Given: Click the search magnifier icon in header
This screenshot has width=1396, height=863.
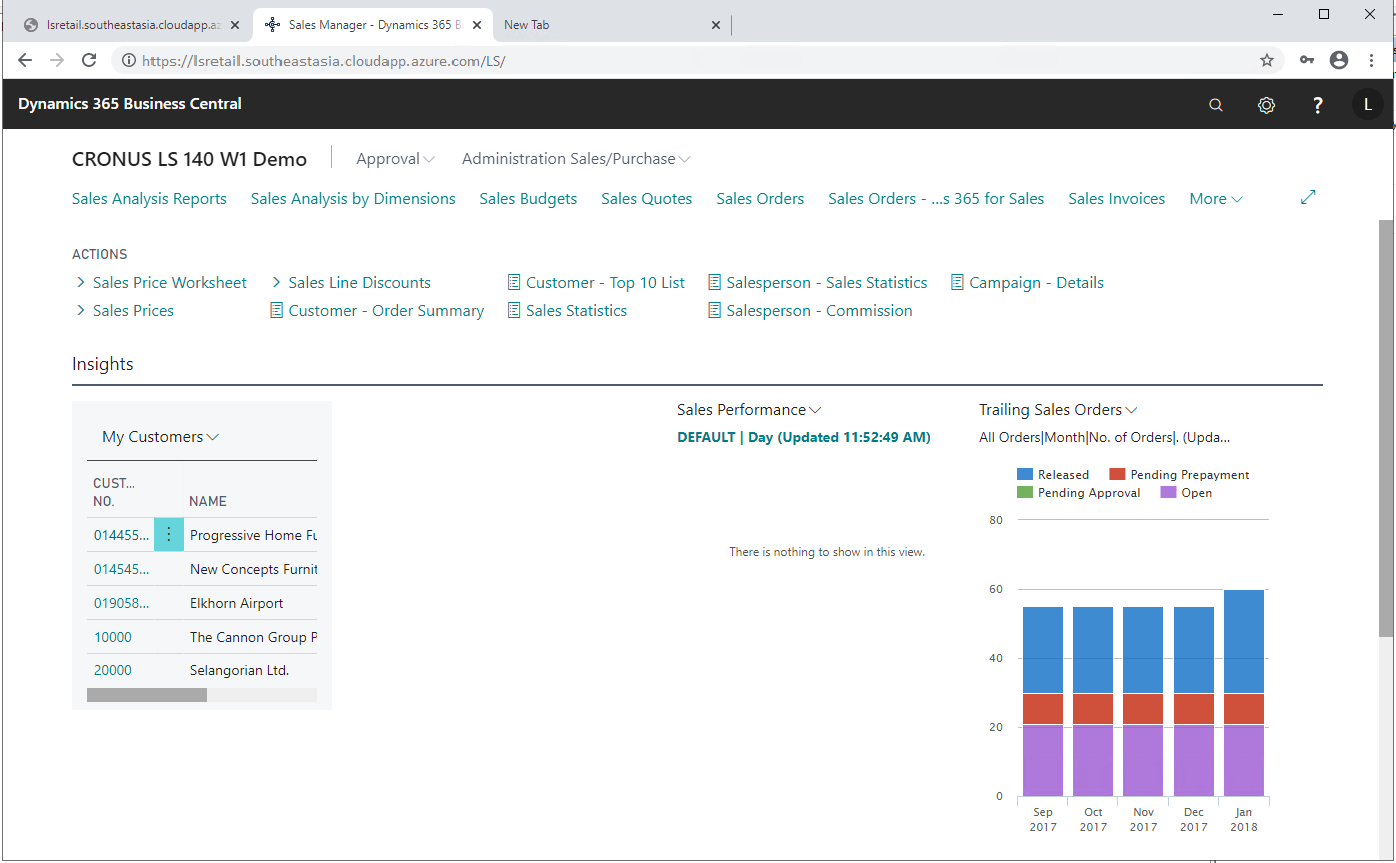Looking at the screenshot, I should click(1216, 105).
